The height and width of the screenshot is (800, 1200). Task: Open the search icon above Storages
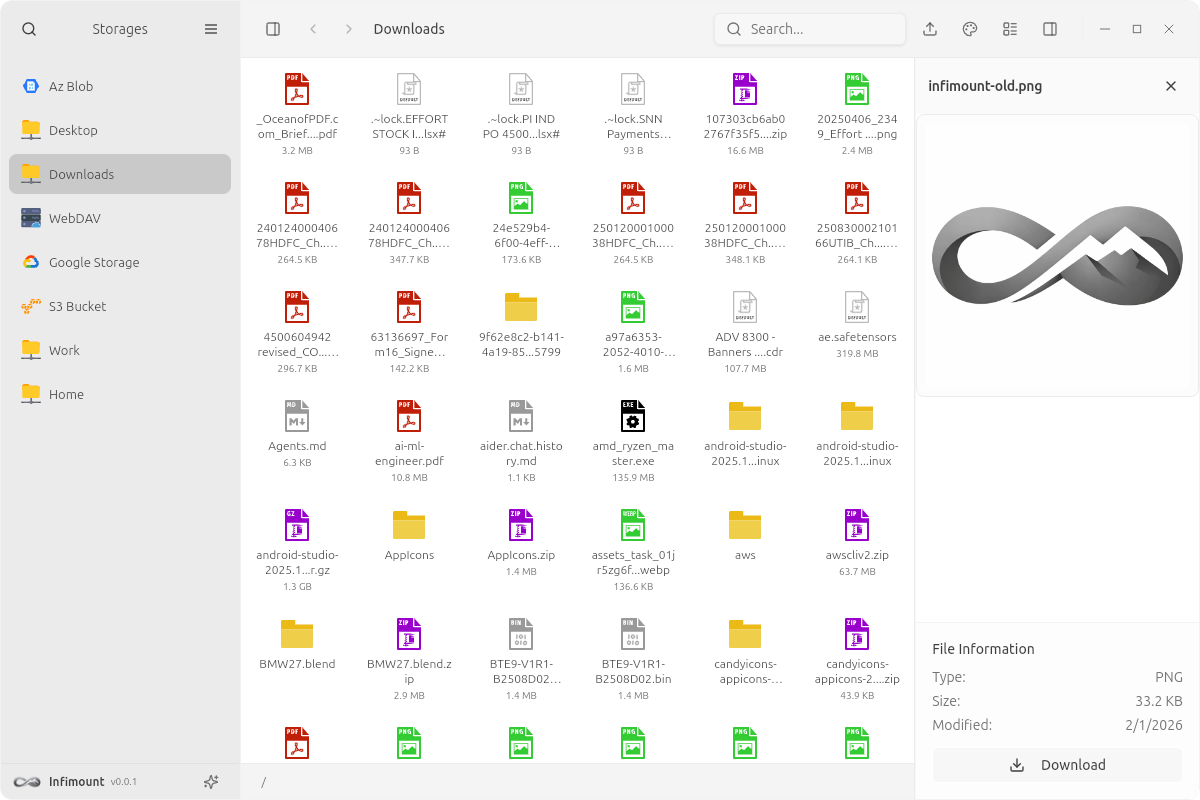(29, 29)
